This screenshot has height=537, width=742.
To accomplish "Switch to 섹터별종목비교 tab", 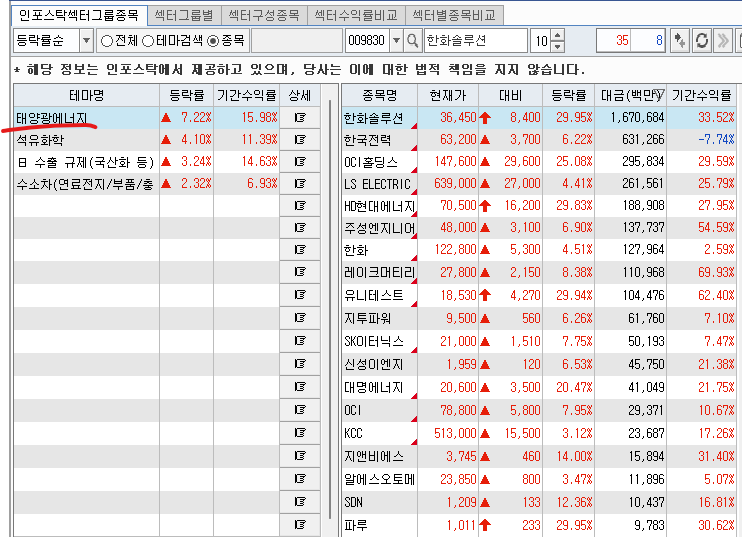I will (454, 15).
